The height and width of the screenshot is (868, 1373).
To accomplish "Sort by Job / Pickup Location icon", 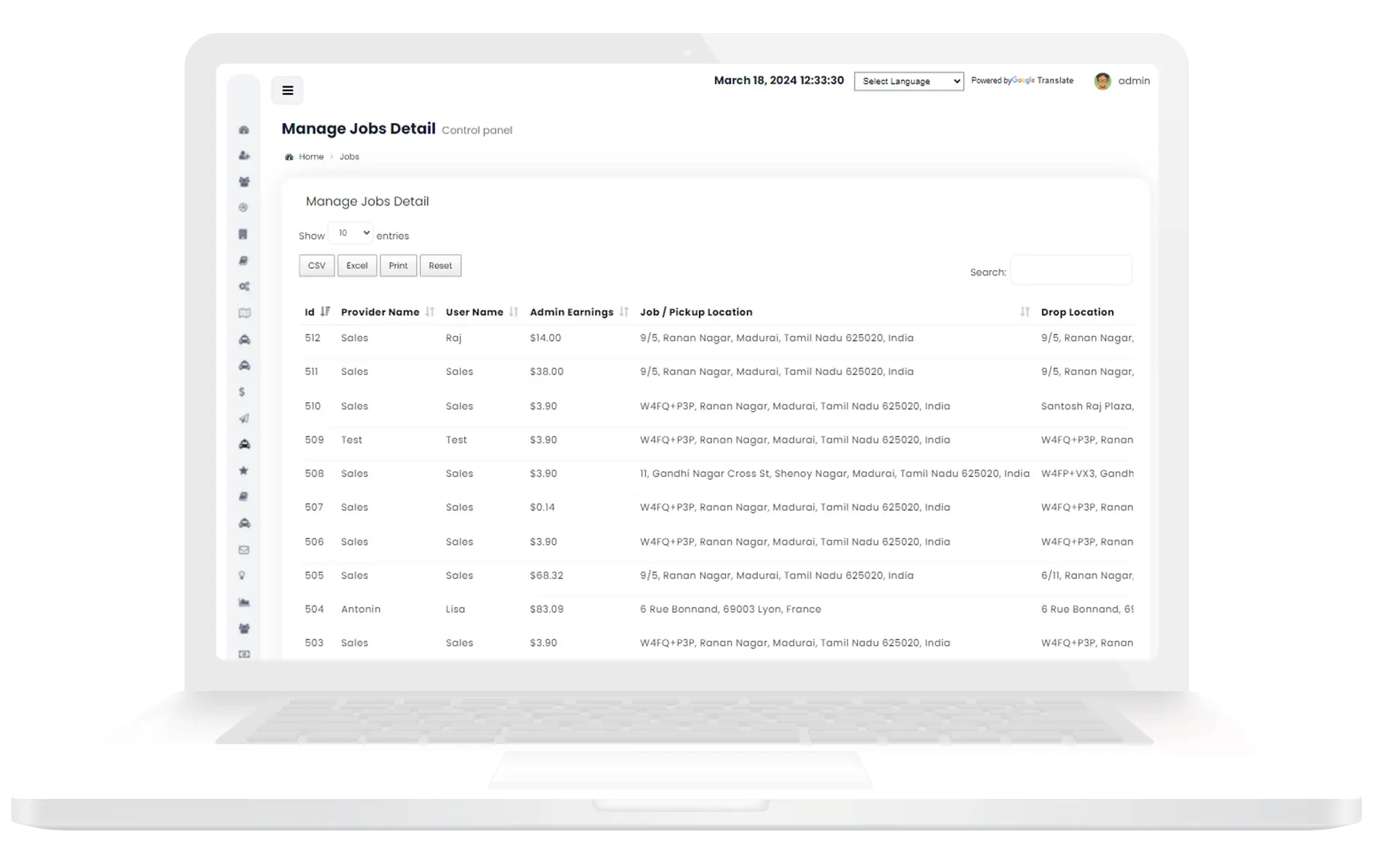I will 1024,311.
